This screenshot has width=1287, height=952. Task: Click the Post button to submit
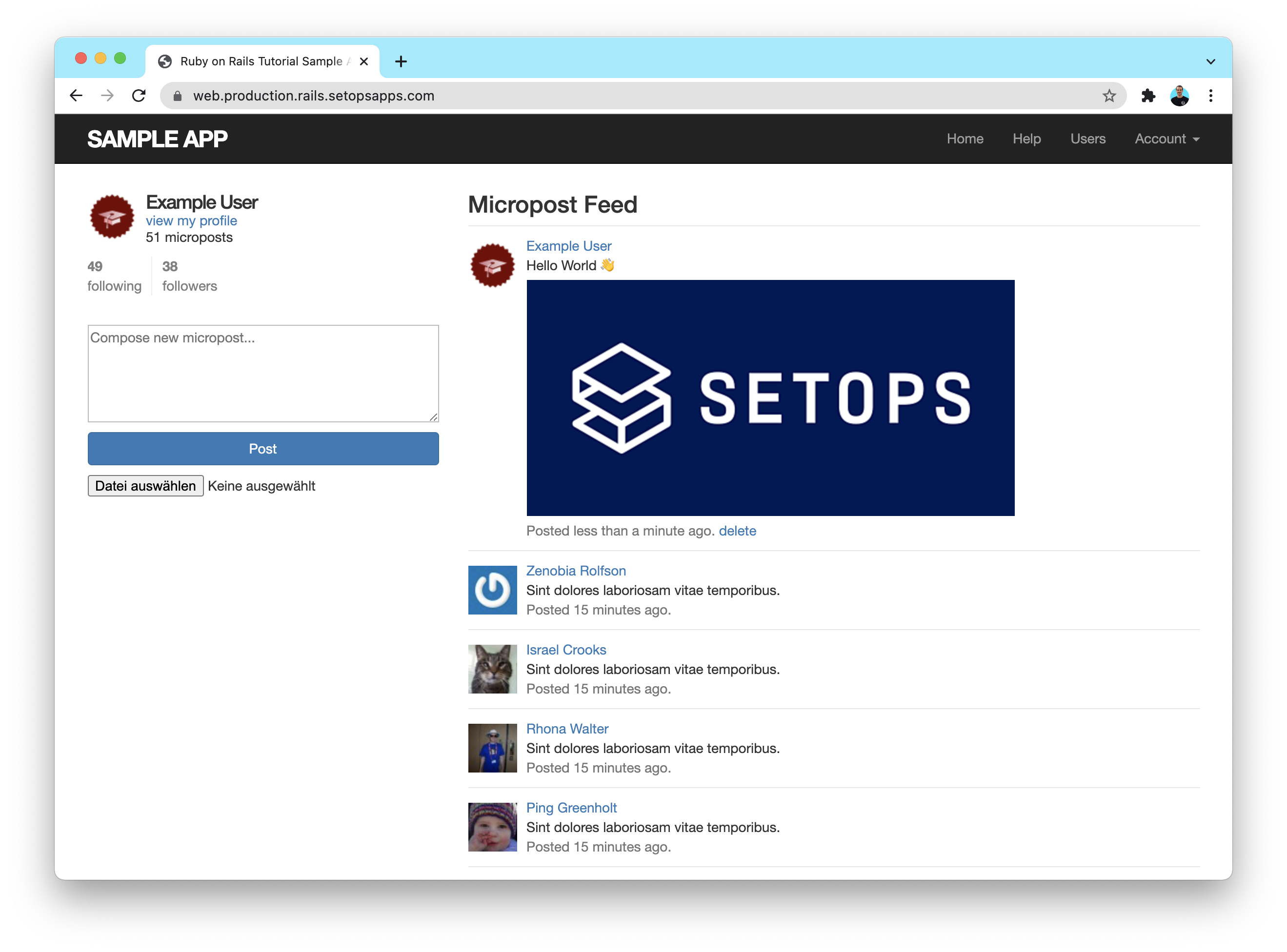(262, 447)
